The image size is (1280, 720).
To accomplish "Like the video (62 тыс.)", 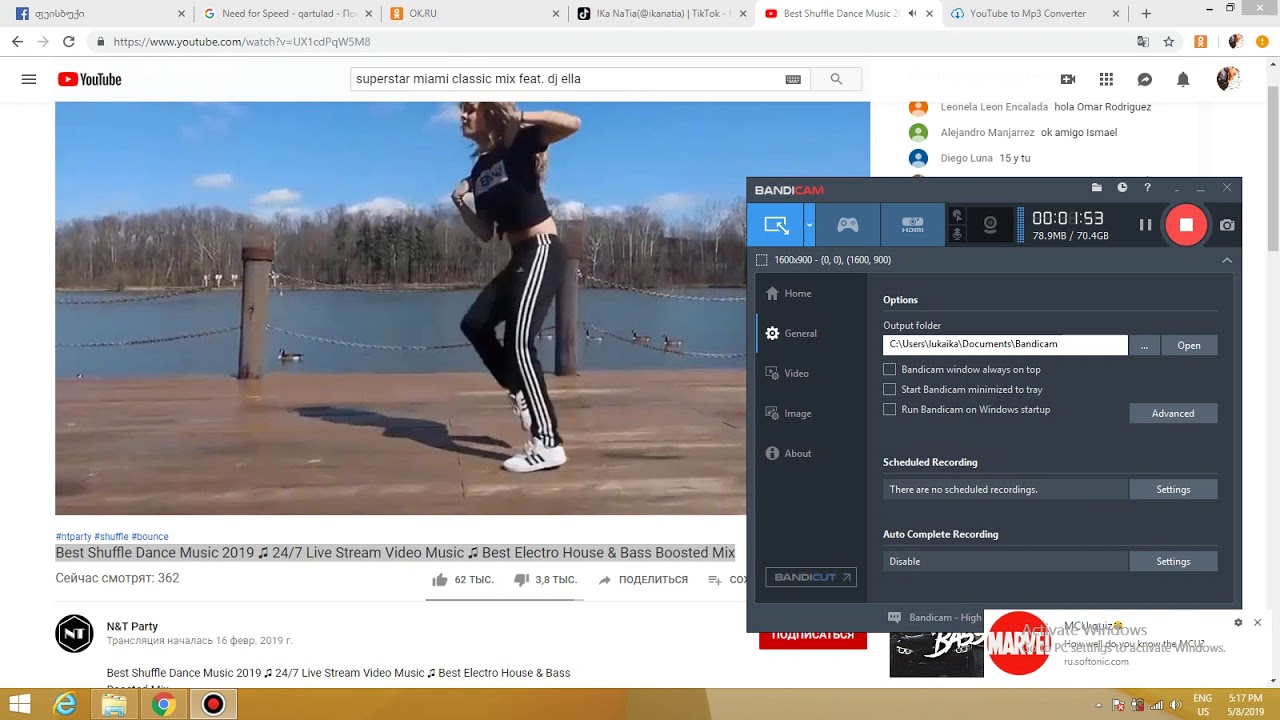I will pyautogui.click(x=462, y=580).
